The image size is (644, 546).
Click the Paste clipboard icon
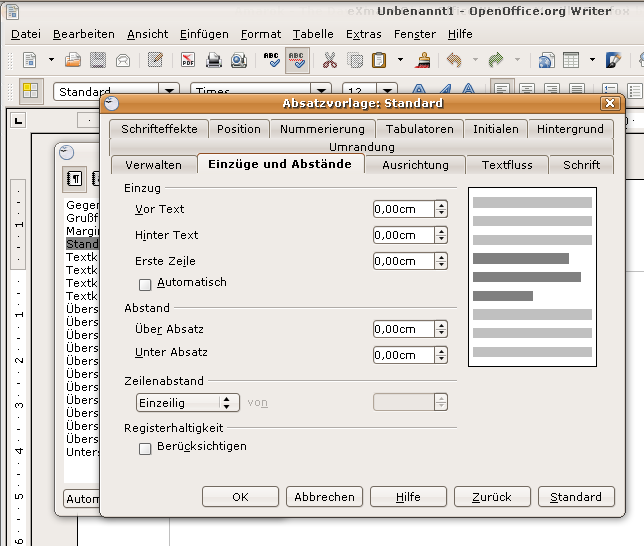[x=379, y=60]
